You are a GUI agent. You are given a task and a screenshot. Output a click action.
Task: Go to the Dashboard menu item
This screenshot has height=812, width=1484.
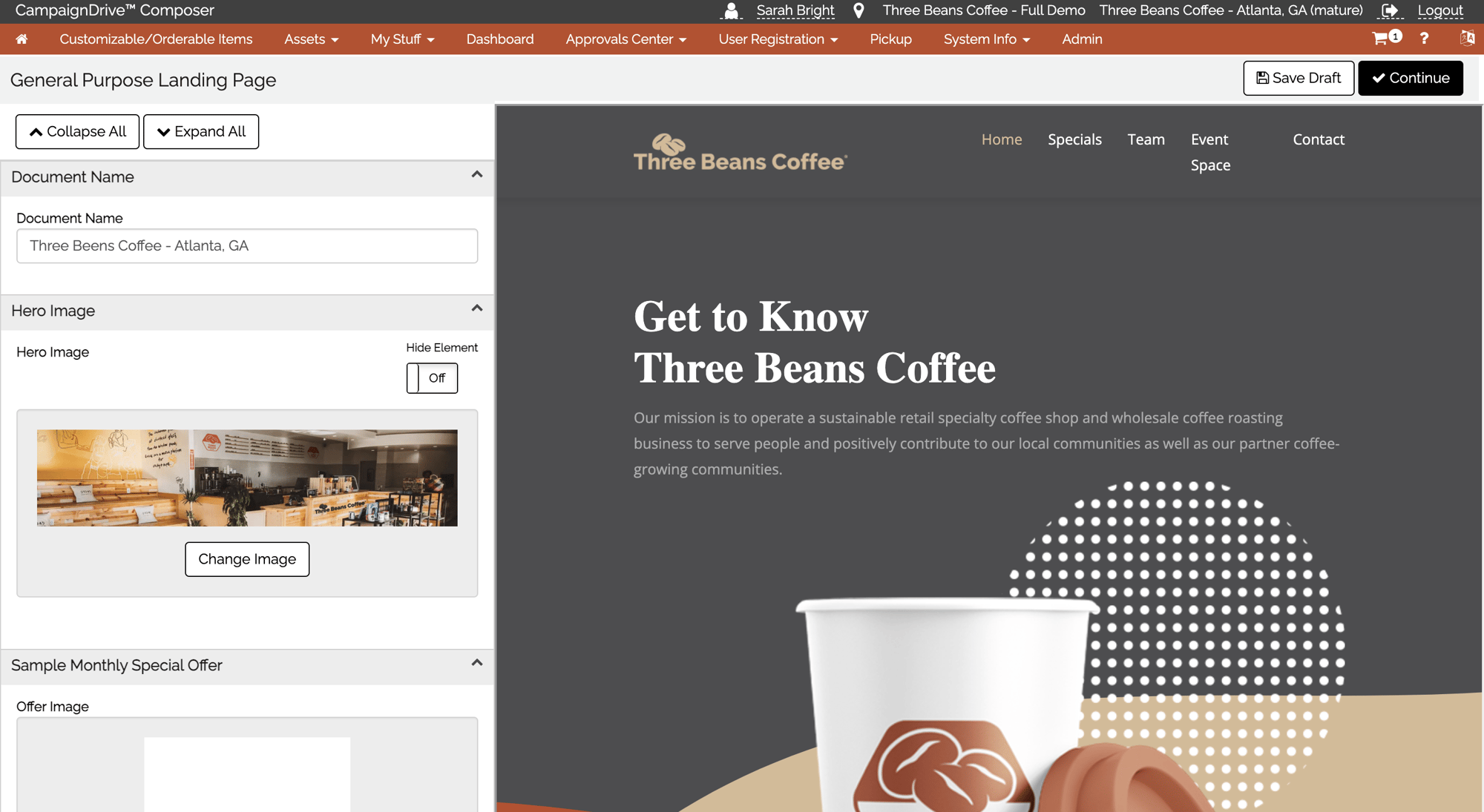pos(499,39)
